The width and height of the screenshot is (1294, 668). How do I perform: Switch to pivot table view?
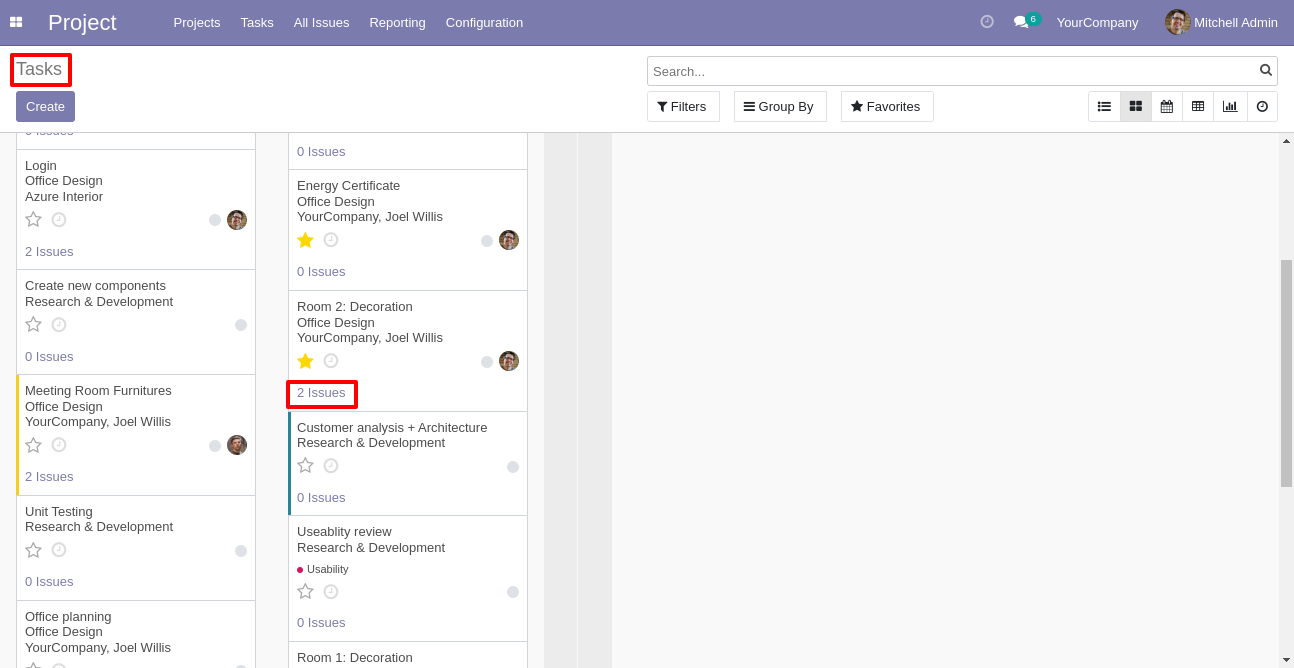click(x=1197, y=106)
